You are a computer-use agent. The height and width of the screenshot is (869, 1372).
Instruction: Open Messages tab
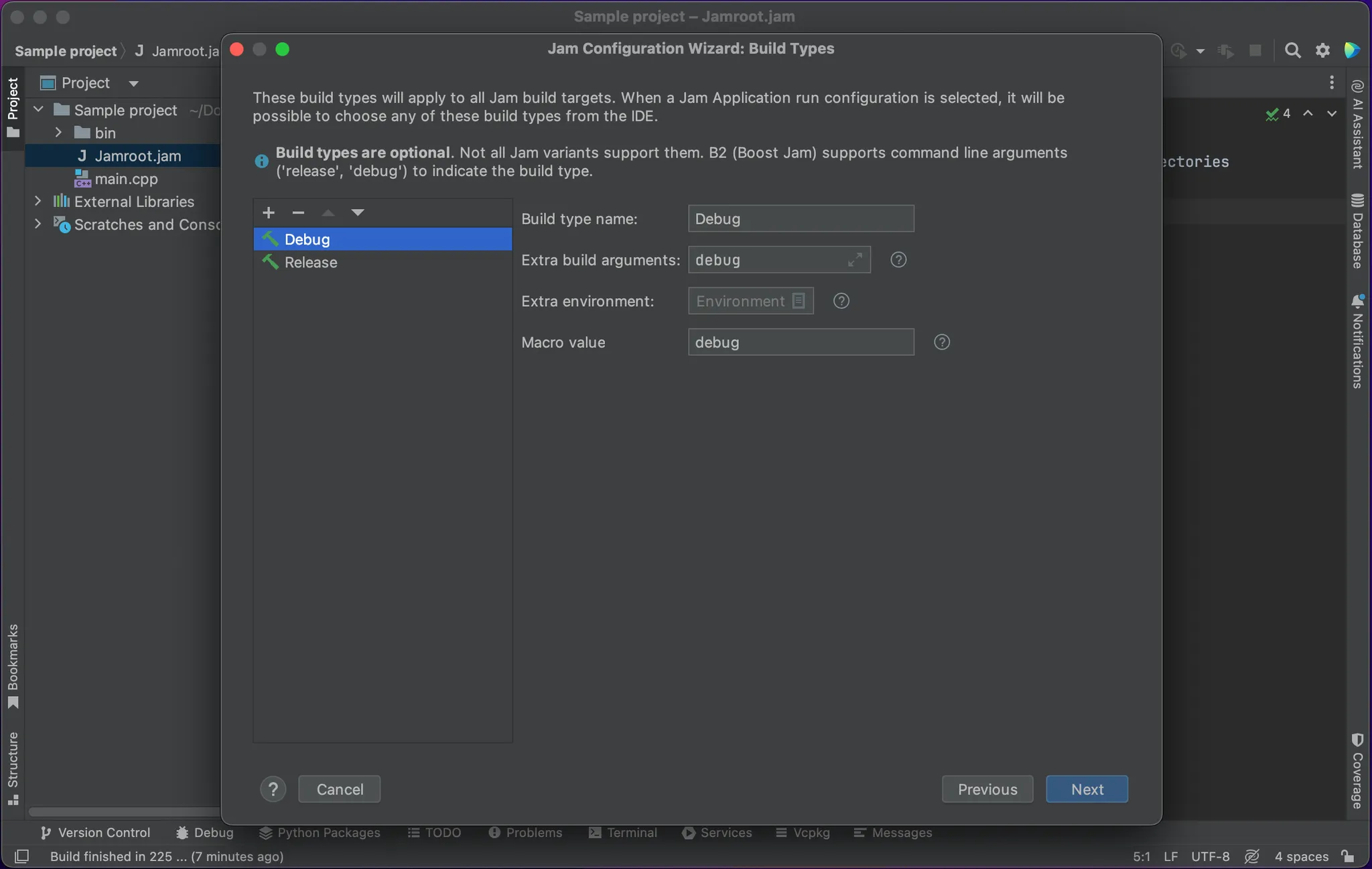[893, 832]
